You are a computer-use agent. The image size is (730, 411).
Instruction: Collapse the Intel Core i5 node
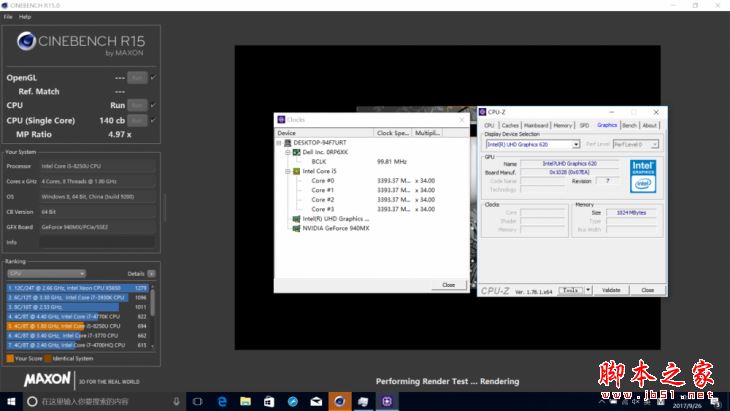coord(288,171)
